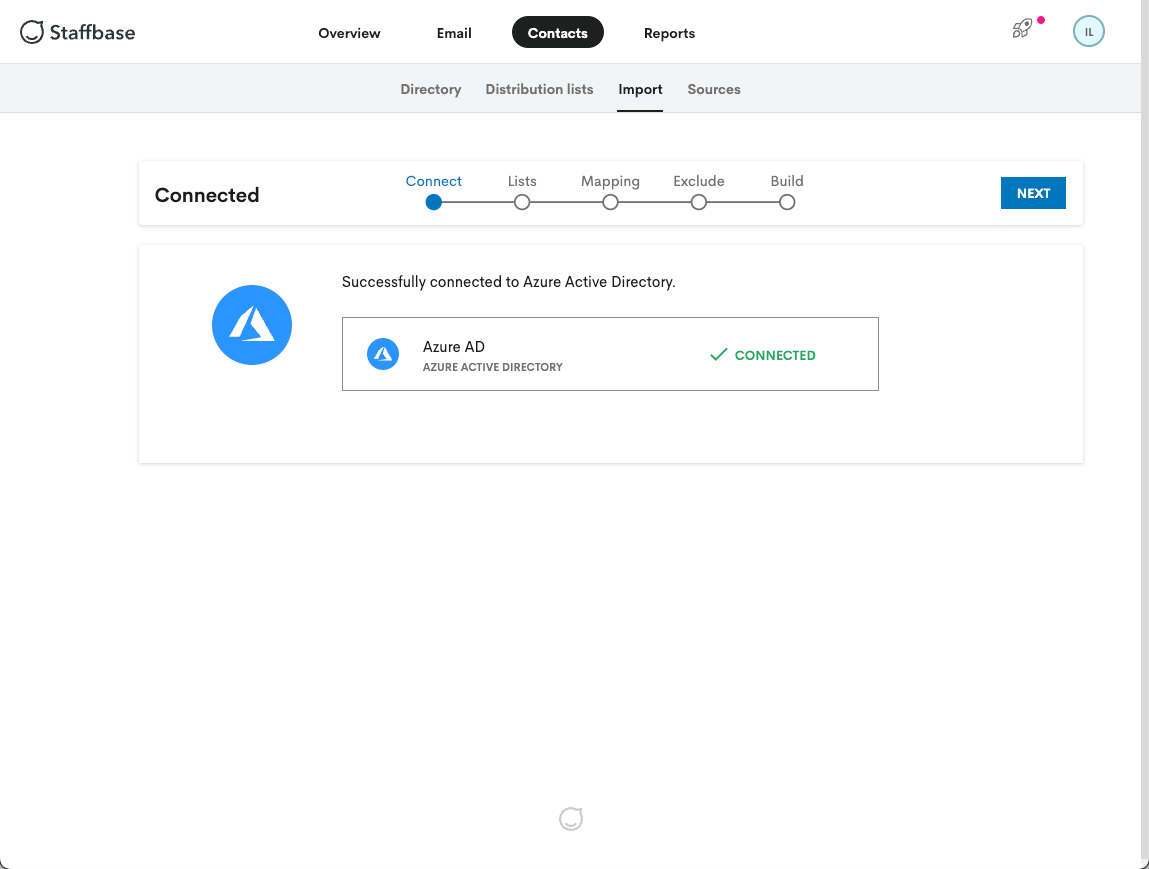Screen dimensions: 1149x869
Task: Jump to the Exclude step circle
Action: tap(699, 202)
